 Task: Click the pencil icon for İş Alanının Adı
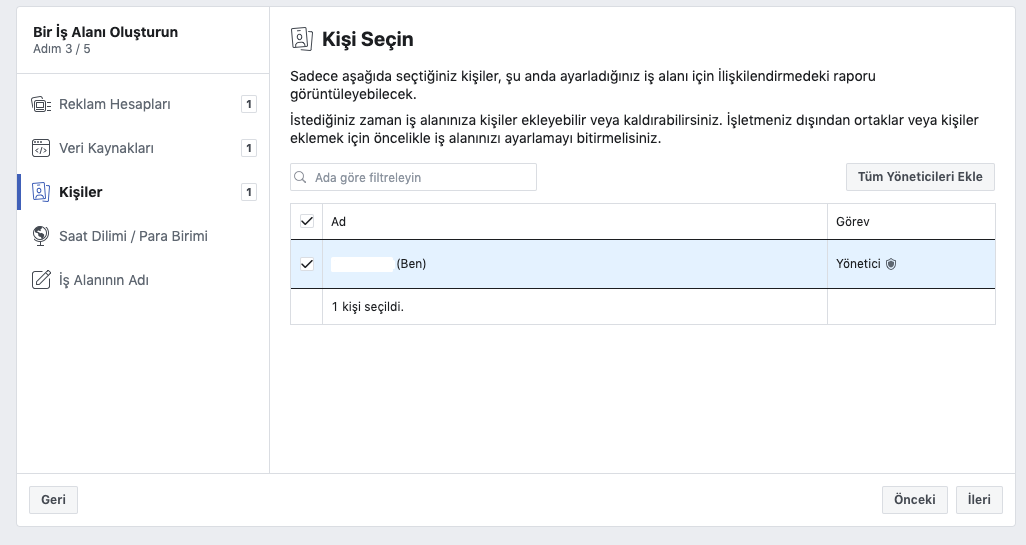click(41, 279)
